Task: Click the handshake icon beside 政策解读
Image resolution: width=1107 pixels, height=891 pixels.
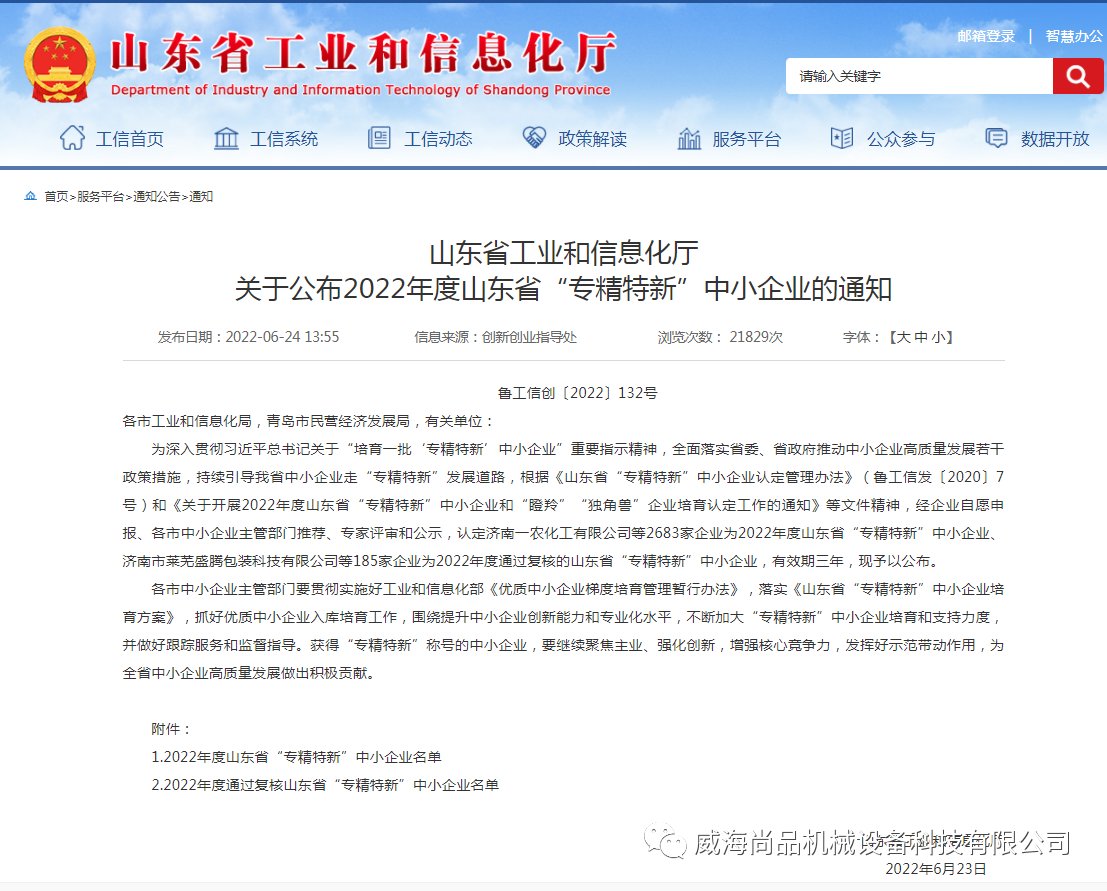Action: (x=534, y=138)
